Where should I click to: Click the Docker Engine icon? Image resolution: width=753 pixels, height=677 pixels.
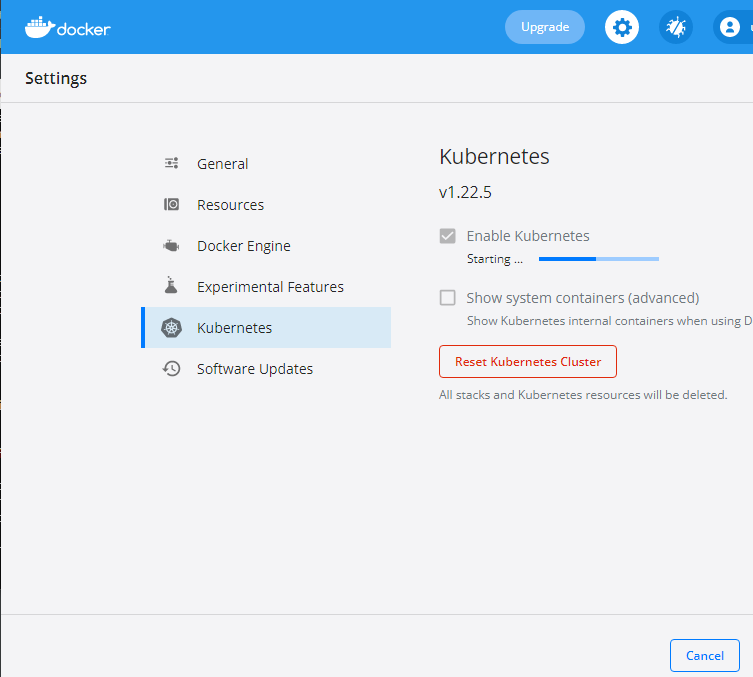tap(171, 246)
